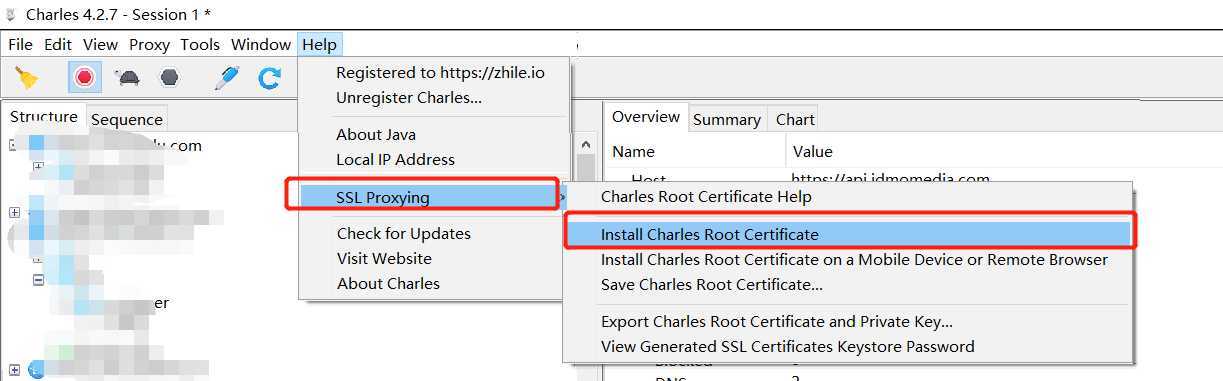Image resolution: width=1223 pixels, height=381 pixels.
Task: Choose Save Charles Root Certificate...
Action: (x=712, y=285)
